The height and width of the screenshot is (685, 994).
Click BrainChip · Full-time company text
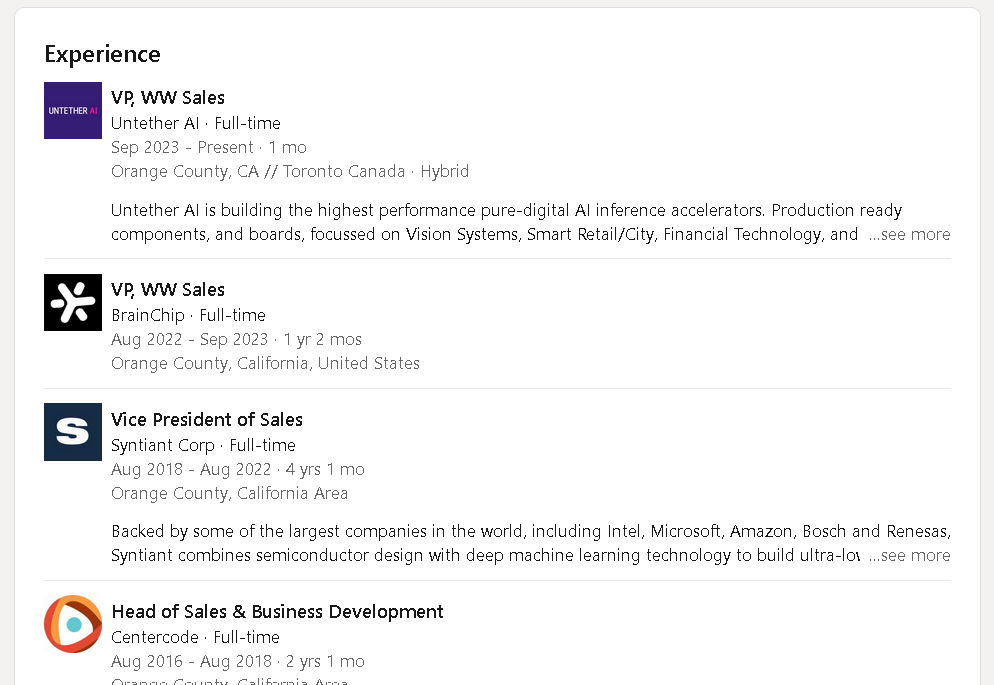point(188,315)
